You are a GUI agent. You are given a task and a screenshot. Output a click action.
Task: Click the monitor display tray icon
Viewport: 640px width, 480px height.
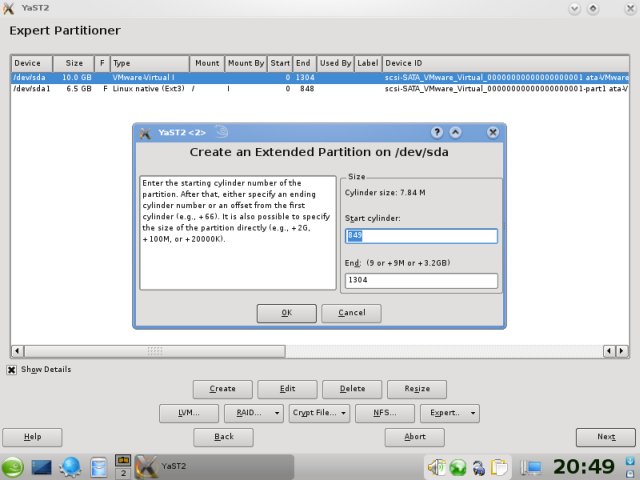(532, 467)
